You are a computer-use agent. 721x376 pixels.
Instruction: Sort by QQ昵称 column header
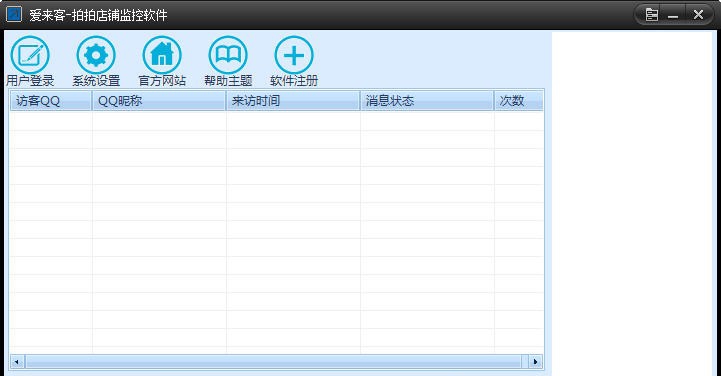coord(159,101)
